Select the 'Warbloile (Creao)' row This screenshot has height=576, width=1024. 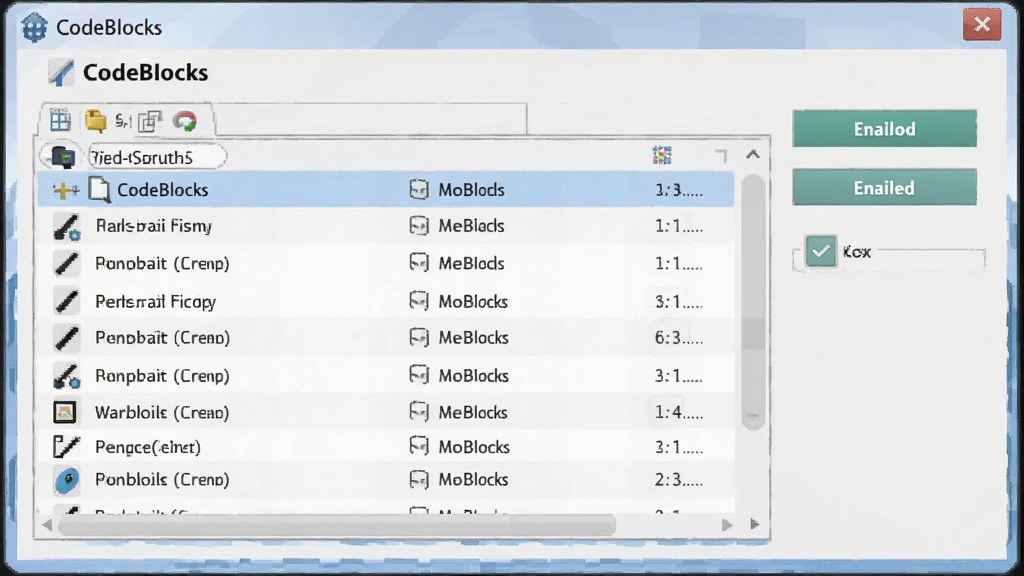pos(385,412)
